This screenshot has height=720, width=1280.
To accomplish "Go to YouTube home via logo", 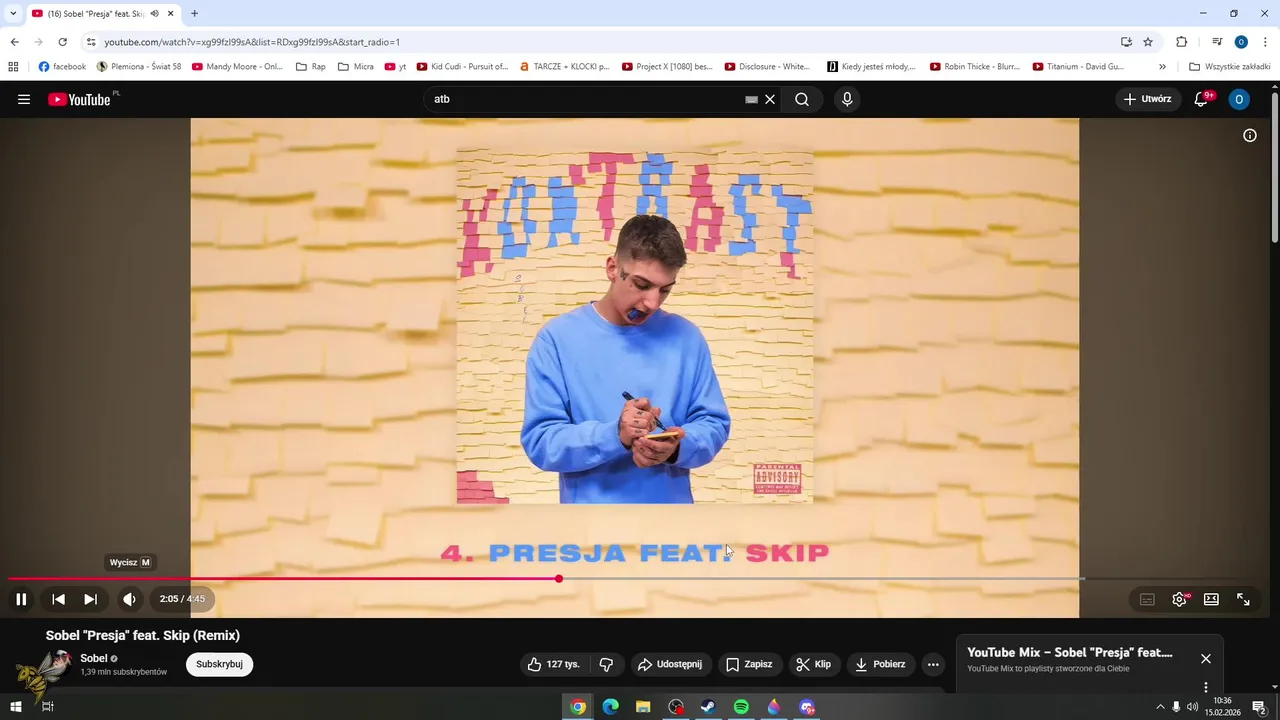I will pos(82,99).
